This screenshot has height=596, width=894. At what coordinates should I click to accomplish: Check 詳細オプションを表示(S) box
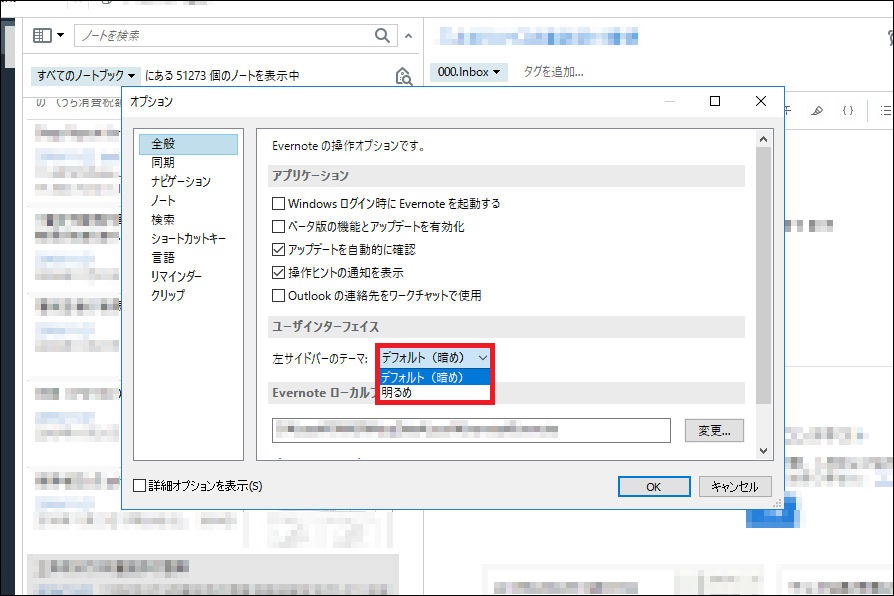pyautogui.click(x=139, y=485)
